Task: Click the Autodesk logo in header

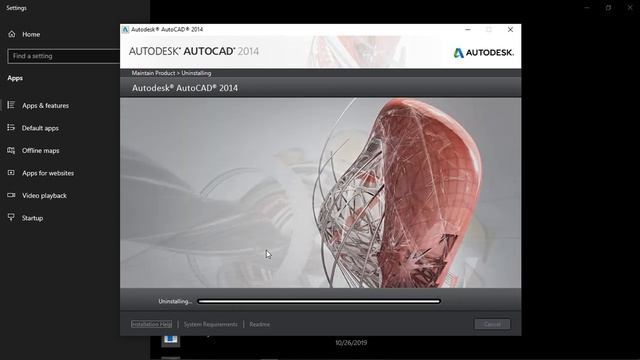Action: pyautogui.click(x=484, y=53)
